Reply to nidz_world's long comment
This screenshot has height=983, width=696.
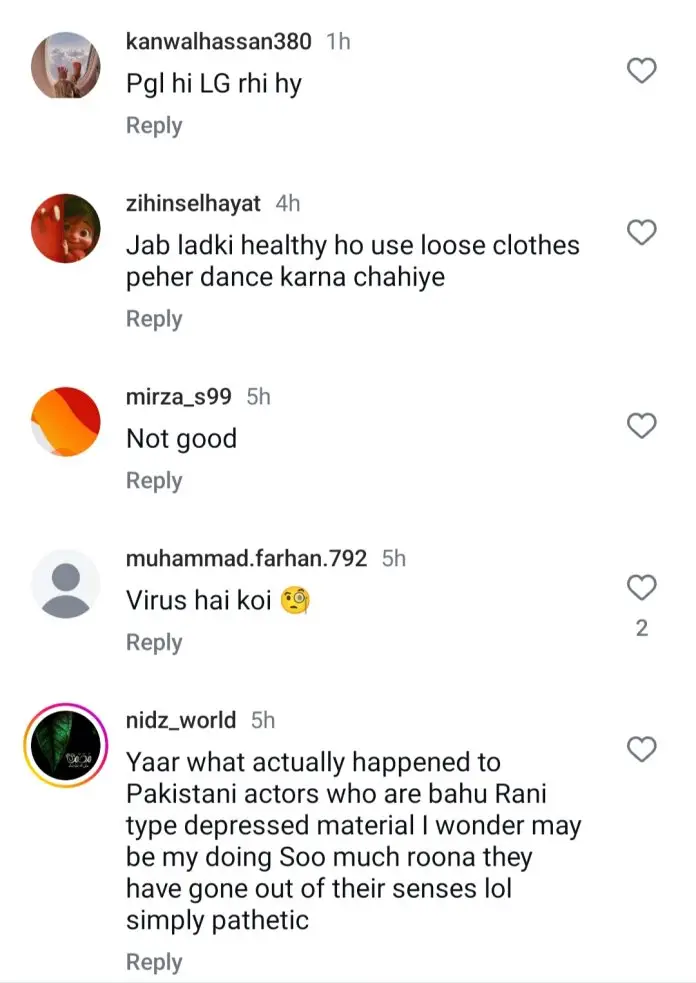(x=154, y=962)
